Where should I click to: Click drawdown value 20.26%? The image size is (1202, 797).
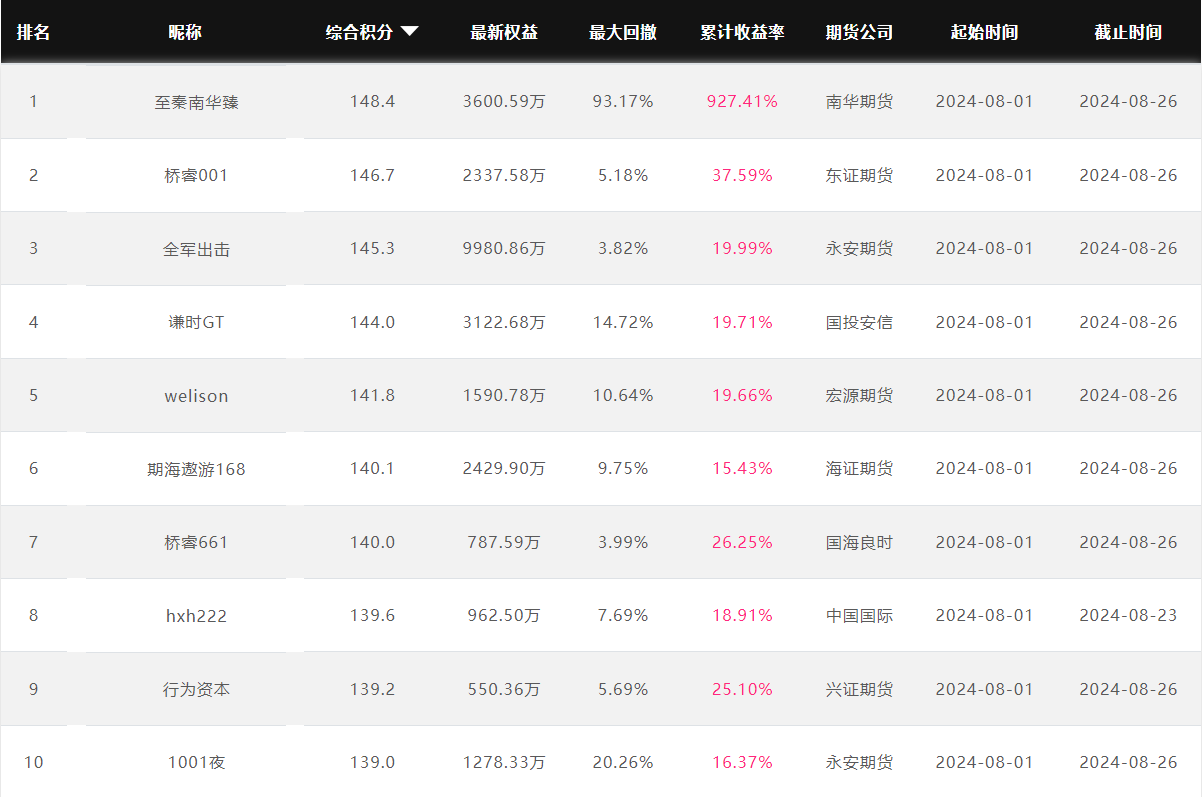(x=623, y=762)
